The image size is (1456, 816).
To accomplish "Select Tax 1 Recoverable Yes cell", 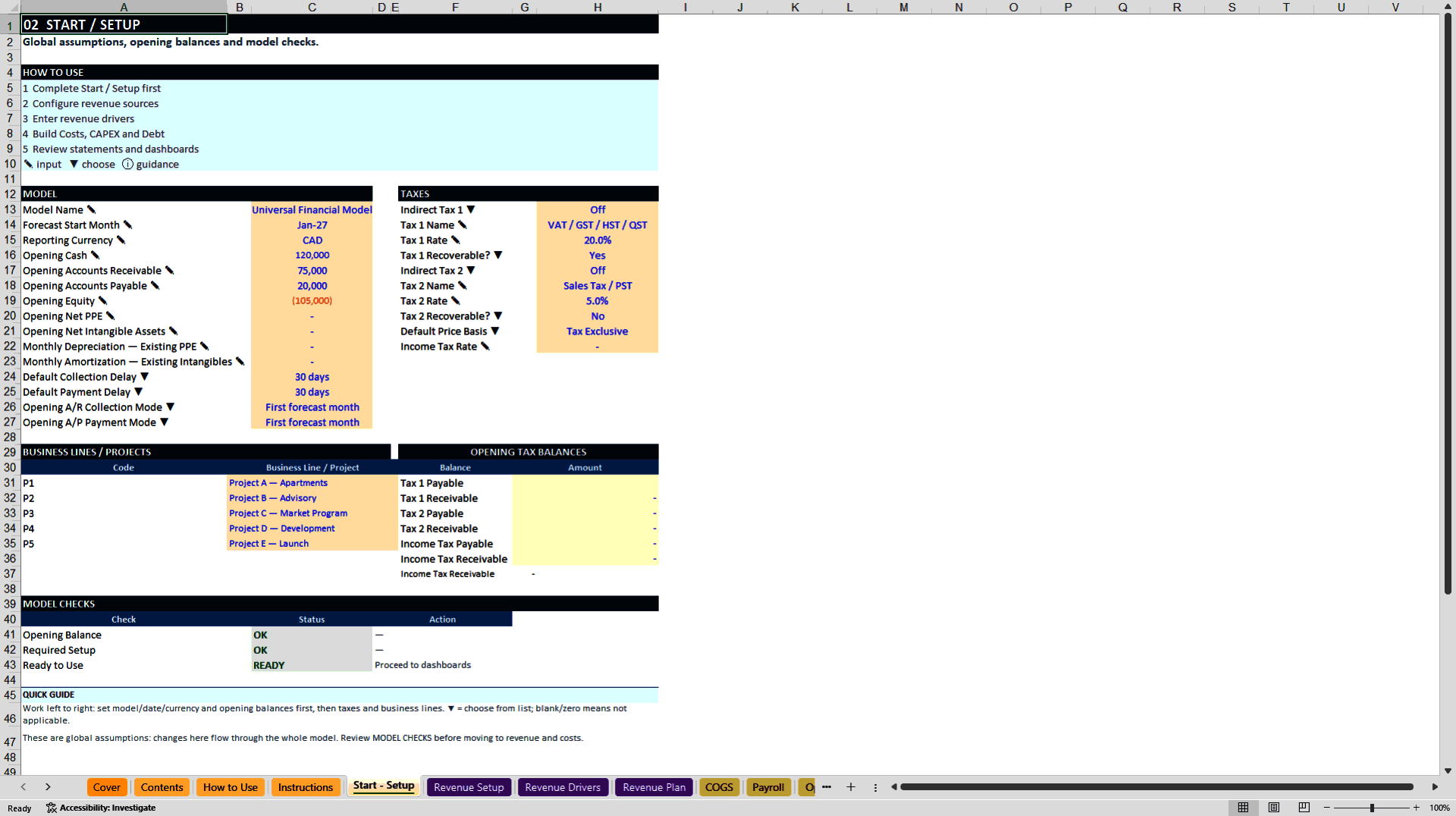I will point(598,256).
